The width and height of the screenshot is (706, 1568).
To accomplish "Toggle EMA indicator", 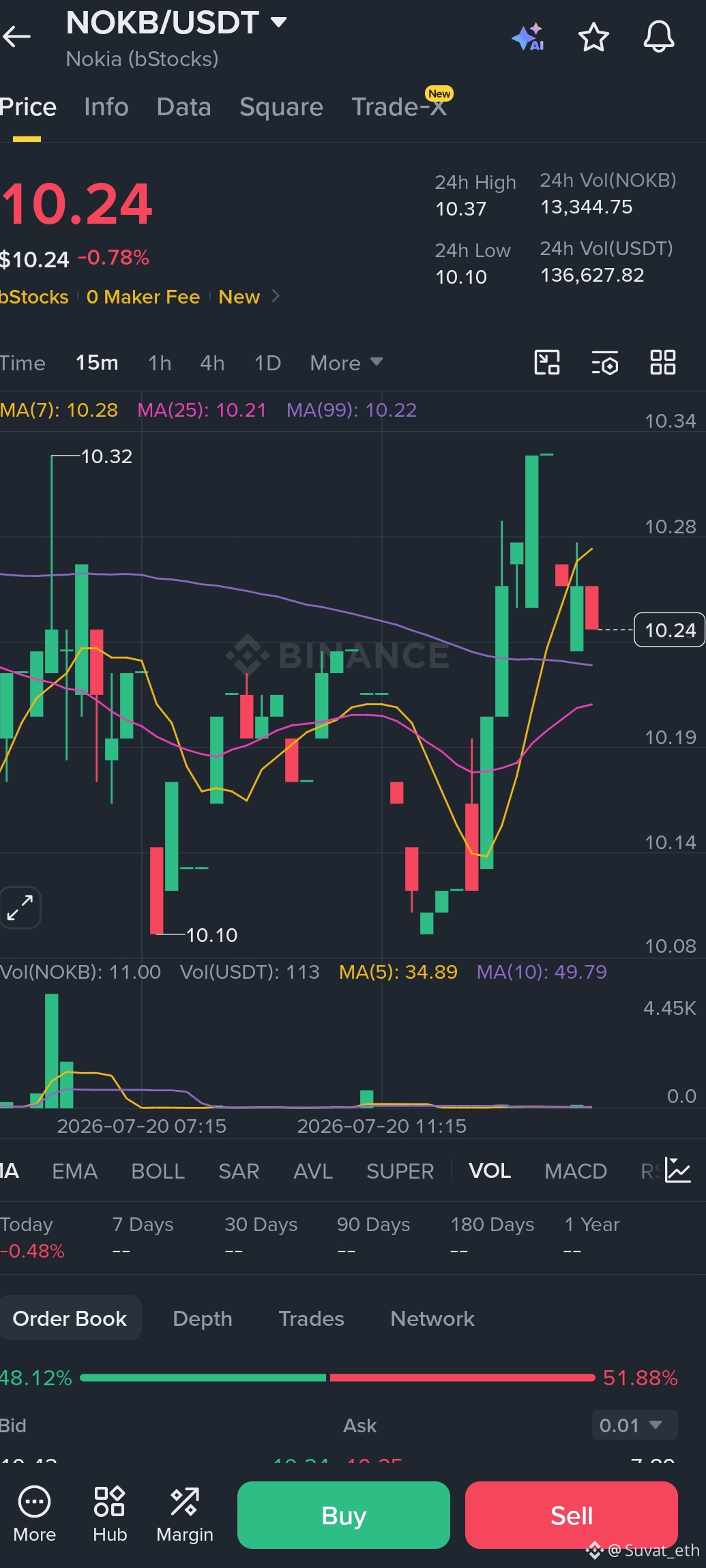I will click(75, 1171).
